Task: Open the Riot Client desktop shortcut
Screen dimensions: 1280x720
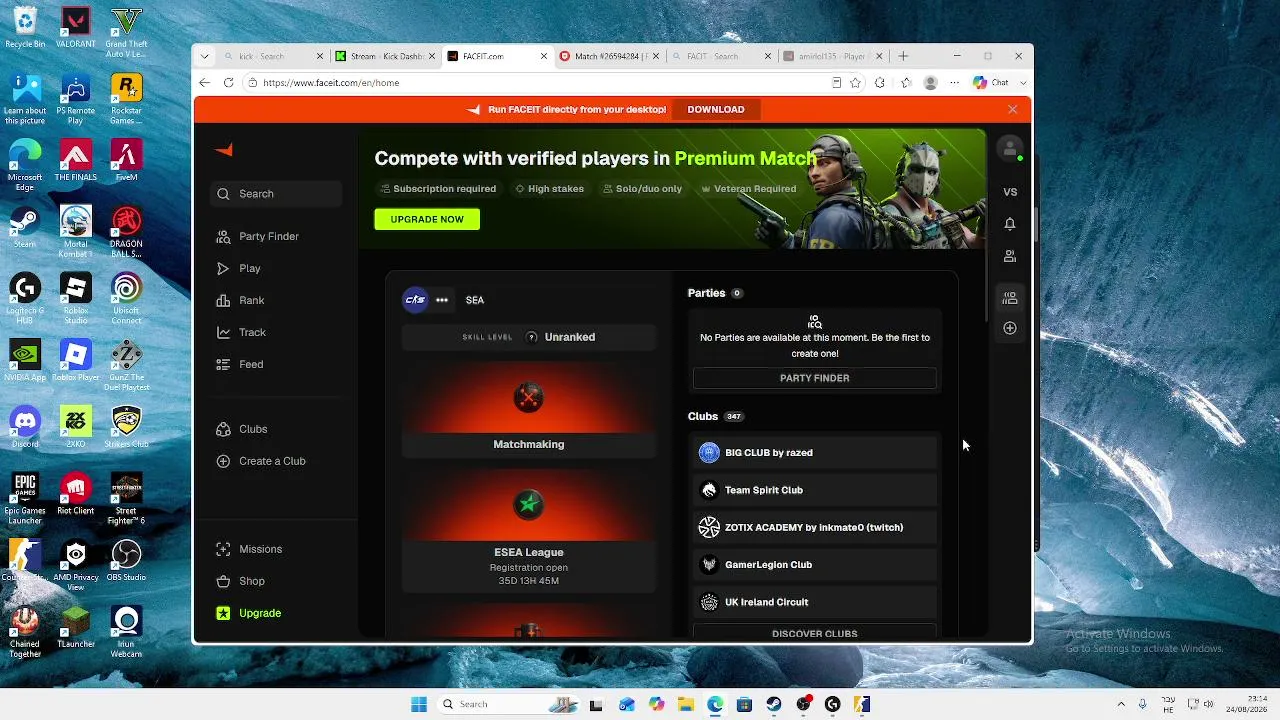Action: pos(75,494)
